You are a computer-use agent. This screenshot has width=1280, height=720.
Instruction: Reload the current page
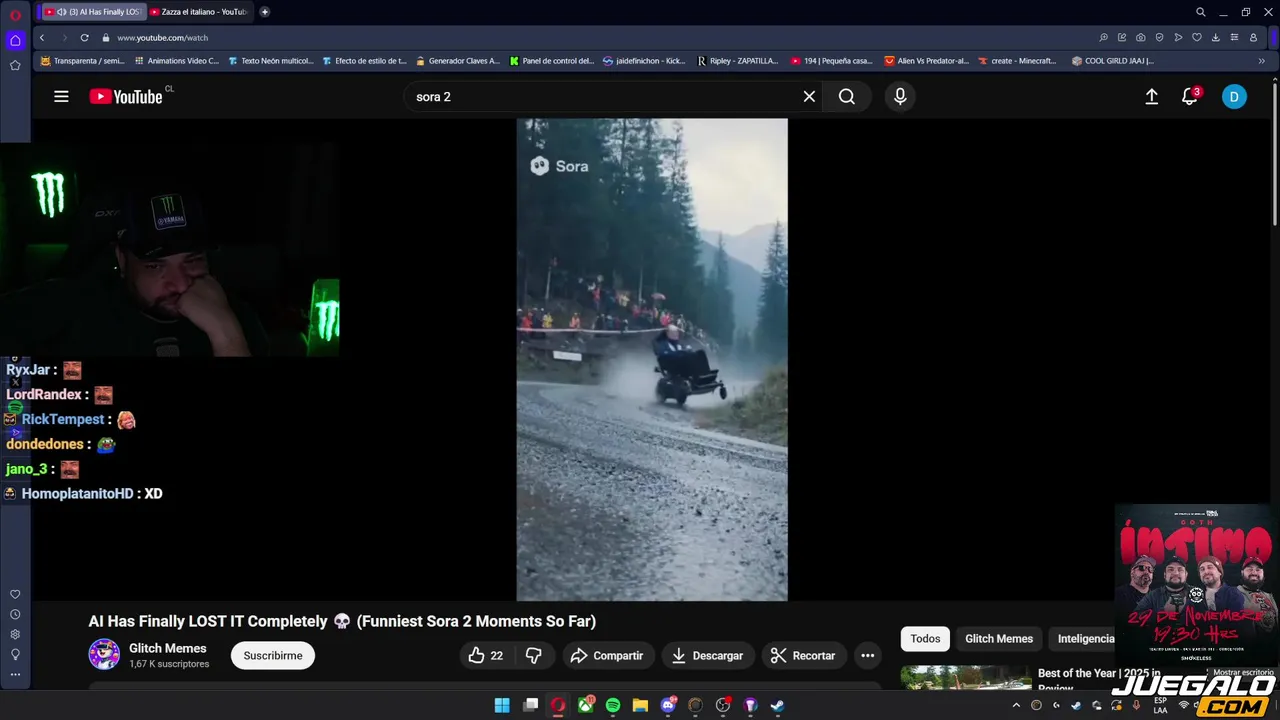85,37
